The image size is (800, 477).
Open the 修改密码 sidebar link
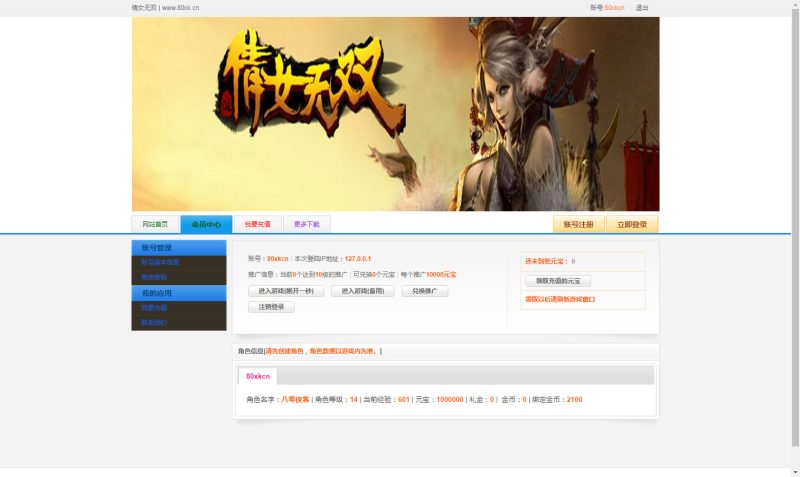[x=154, y=277]
